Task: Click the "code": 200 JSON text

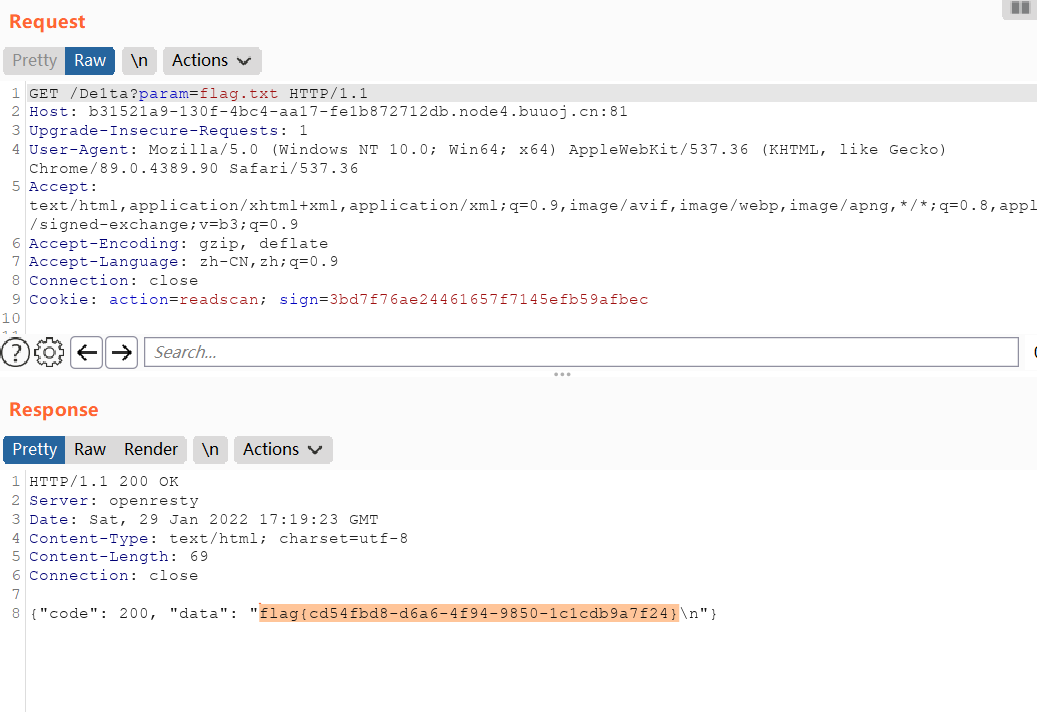Action: (x=94, y=613)
